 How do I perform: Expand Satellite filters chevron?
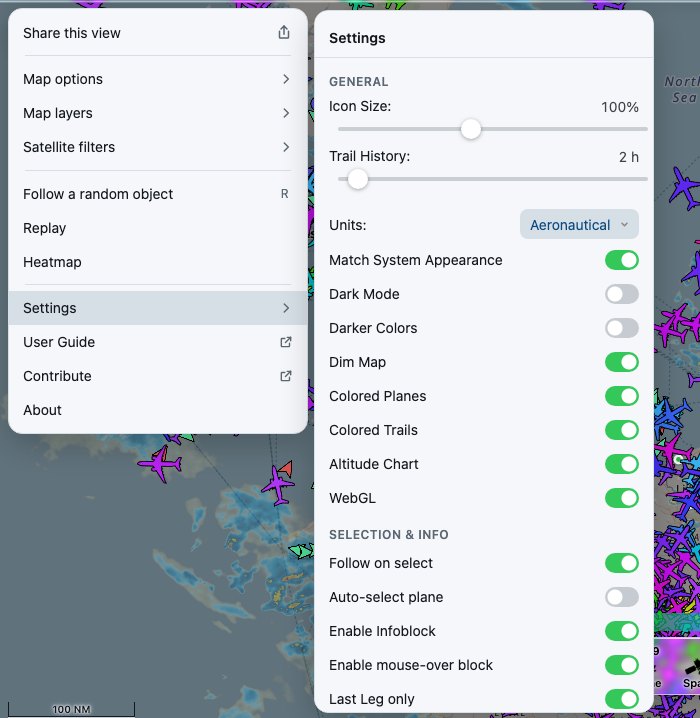pyautogui.click(x=286, y=147)
